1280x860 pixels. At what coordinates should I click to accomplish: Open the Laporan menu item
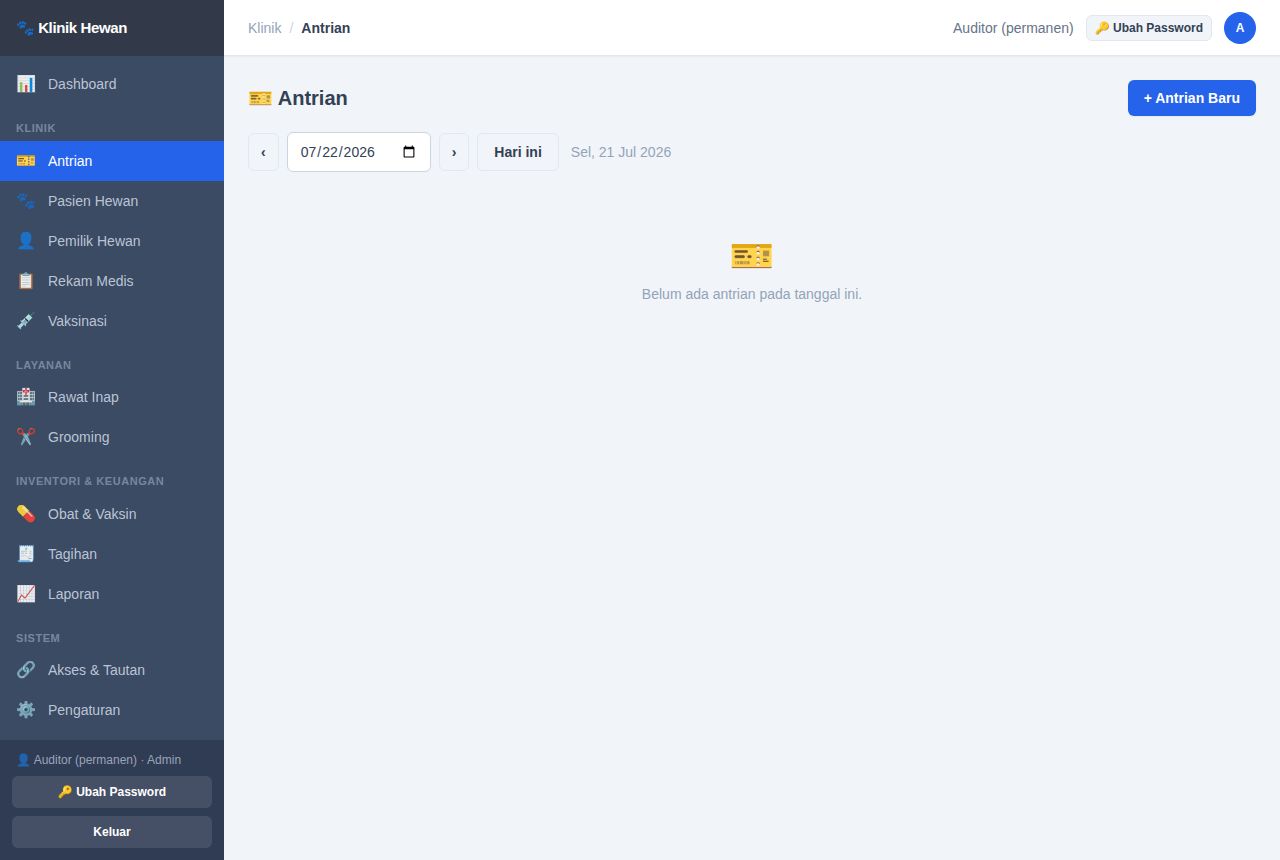[x=112, y=594]
